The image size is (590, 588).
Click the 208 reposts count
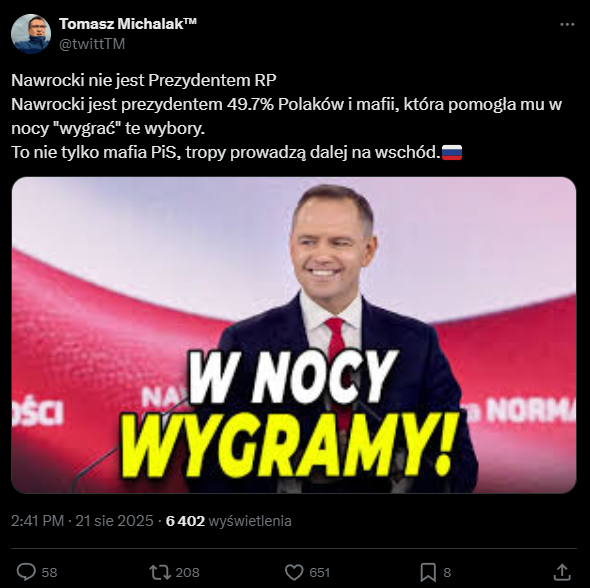[x=187, y=573]
